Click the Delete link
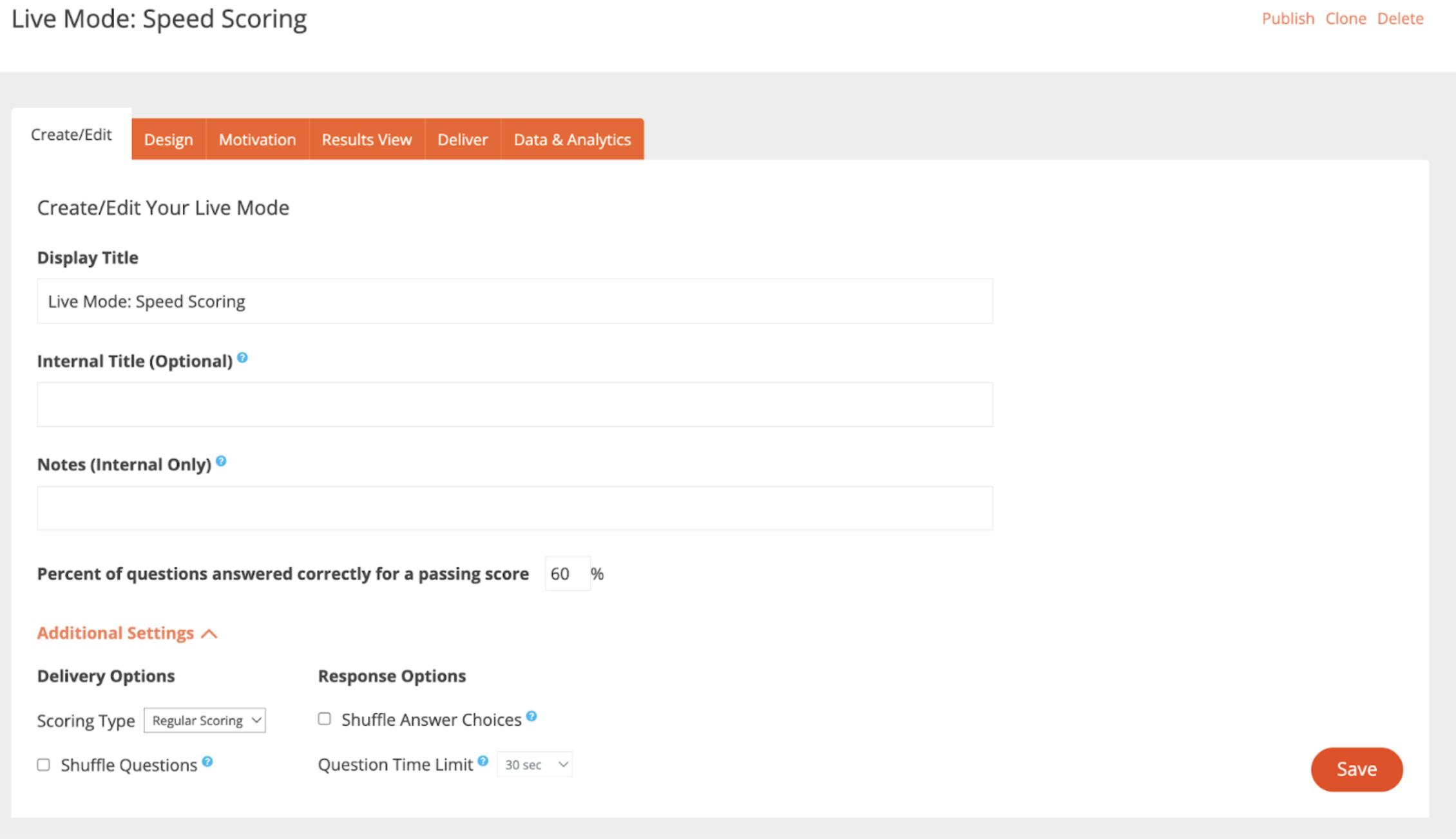This screenshot has height=839, width=1456. pyautogui.click(x=1400, y=19)
